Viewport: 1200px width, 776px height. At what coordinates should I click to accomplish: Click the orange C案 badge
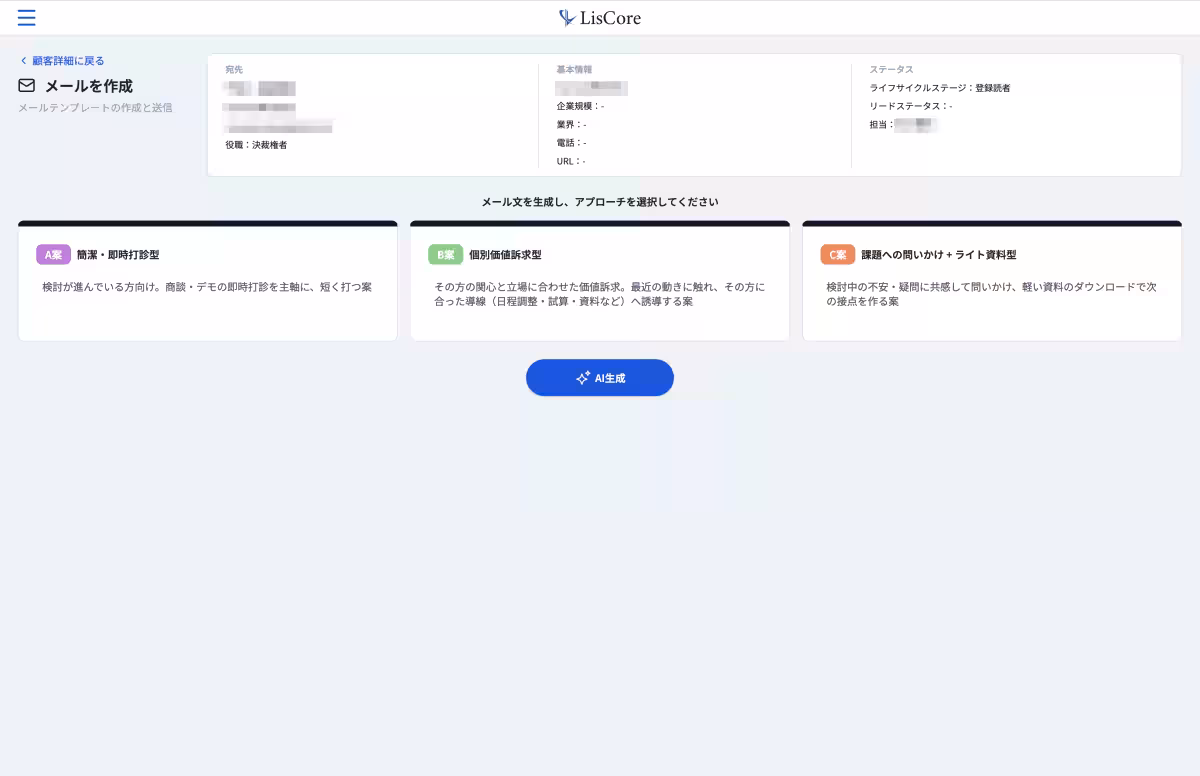coord(837,255)
